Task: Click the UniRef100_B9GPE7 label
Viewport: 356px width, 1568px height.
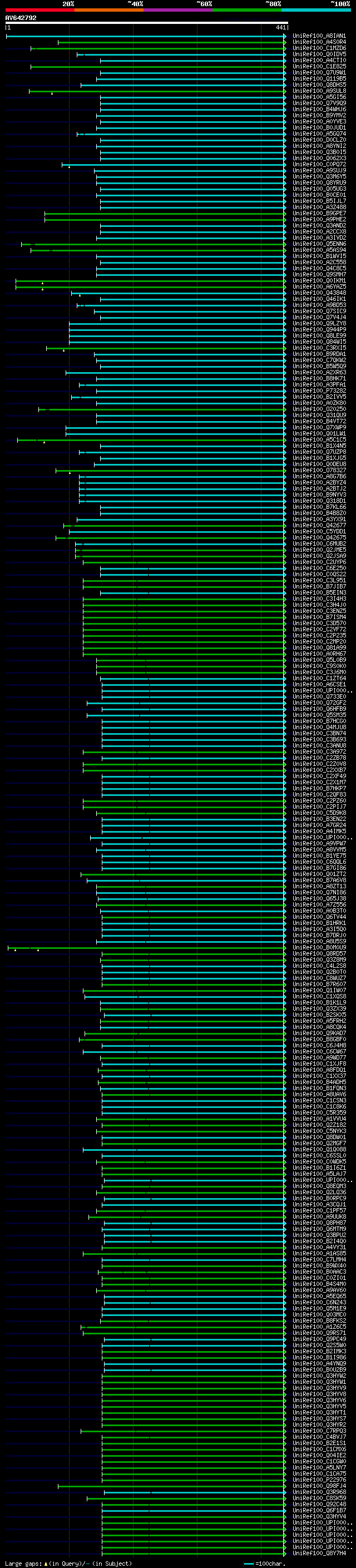Action: 319,213
